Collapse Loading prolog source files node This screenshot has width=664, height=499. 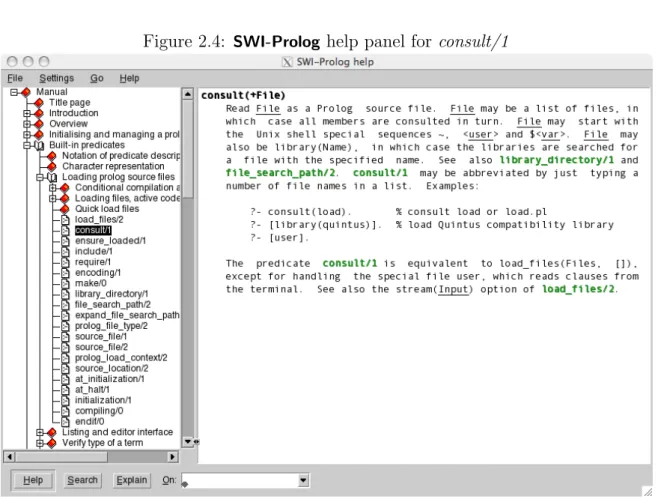tap(40, 177)
